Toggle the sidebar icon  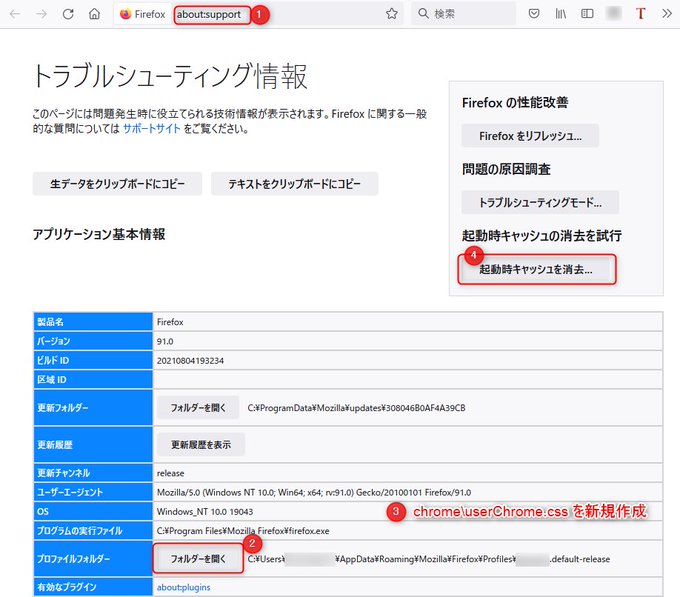click(587, 14)
